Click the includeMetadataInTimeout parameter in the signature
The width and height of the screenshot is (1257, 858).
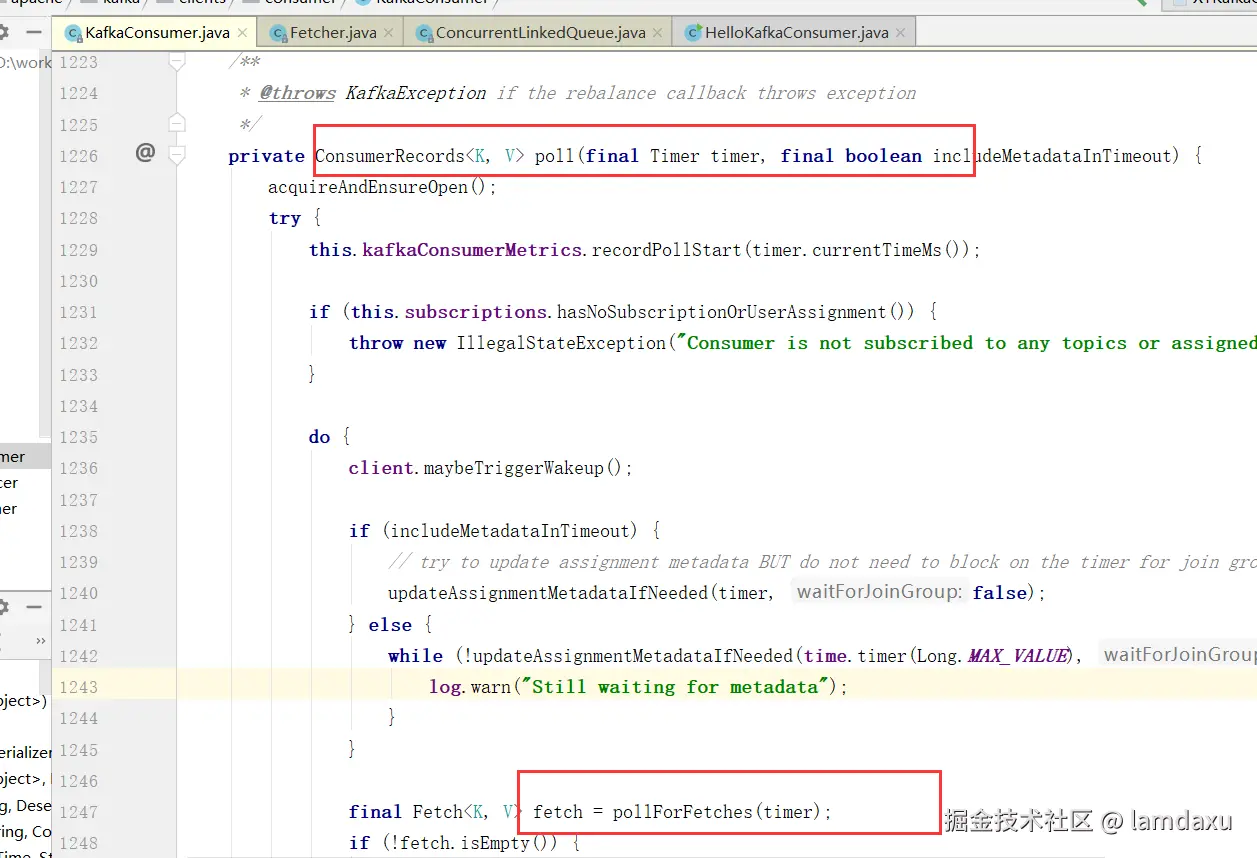pyautogui.click(x=1051, y=156)
